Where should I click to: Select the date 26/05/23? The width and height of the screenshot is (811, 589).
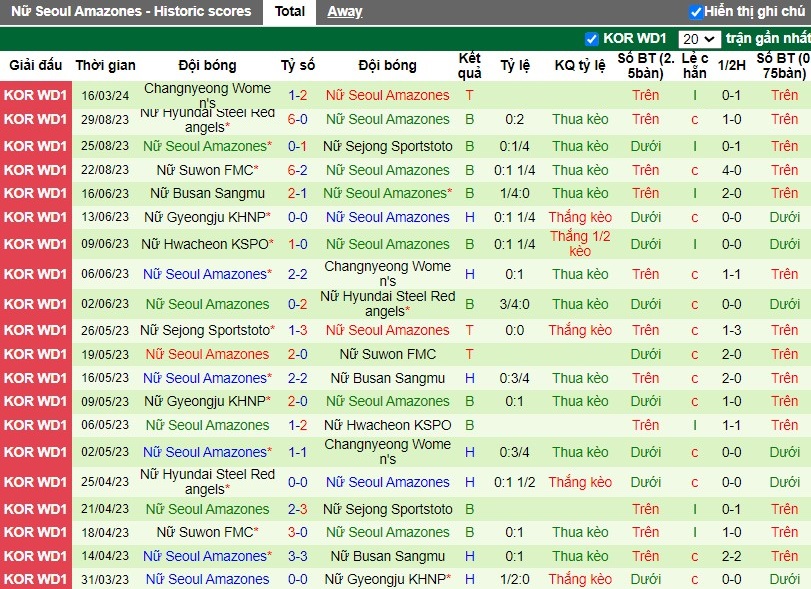[105, 330]
